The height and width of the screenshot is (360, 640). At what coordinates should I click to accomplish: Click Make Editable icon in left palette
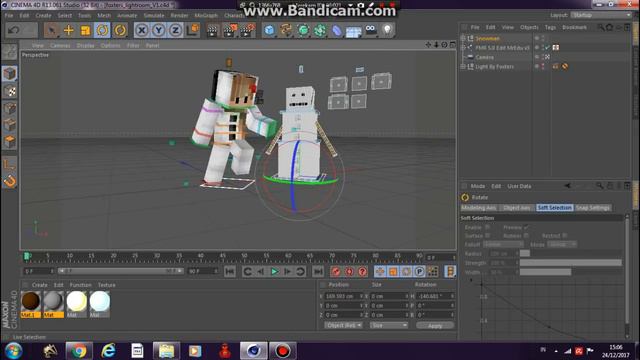9,52
